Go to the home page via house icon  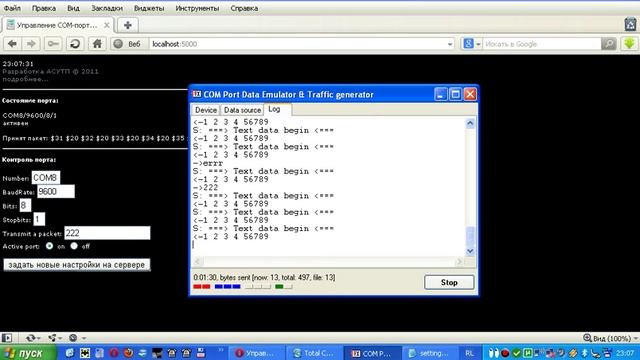97,44
